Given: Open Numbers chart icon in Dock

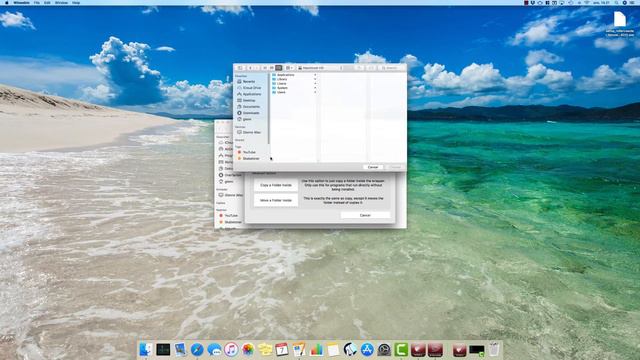Looking at the screenshot, I should pyautogui.click(x=316, y=349).
